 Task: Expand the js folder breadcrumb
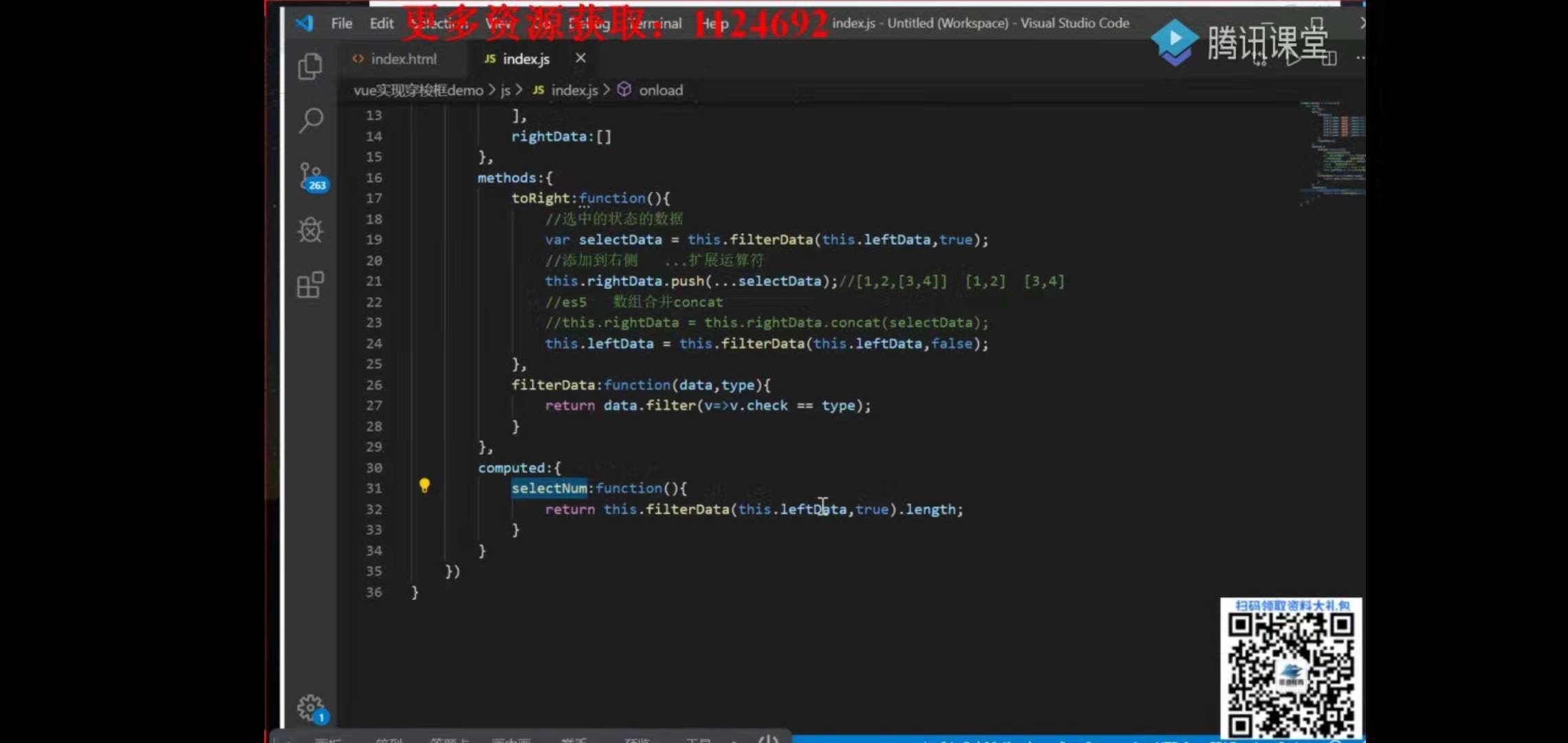[x=505, y=90]
